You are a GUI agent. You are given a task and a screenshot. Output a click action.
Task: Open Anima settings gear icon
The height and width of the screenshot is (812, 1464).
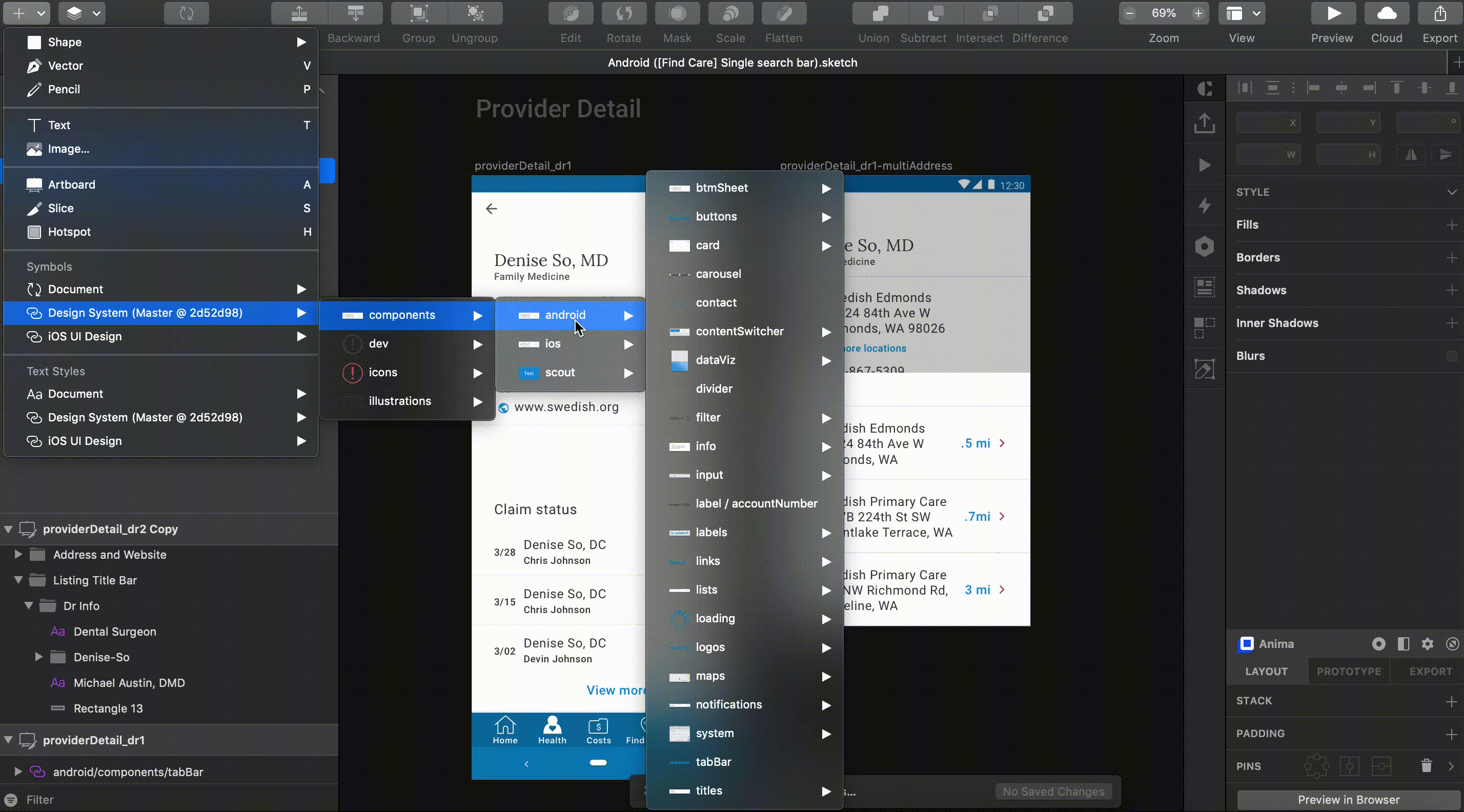pyautogui.click(x=1427, y=644)
